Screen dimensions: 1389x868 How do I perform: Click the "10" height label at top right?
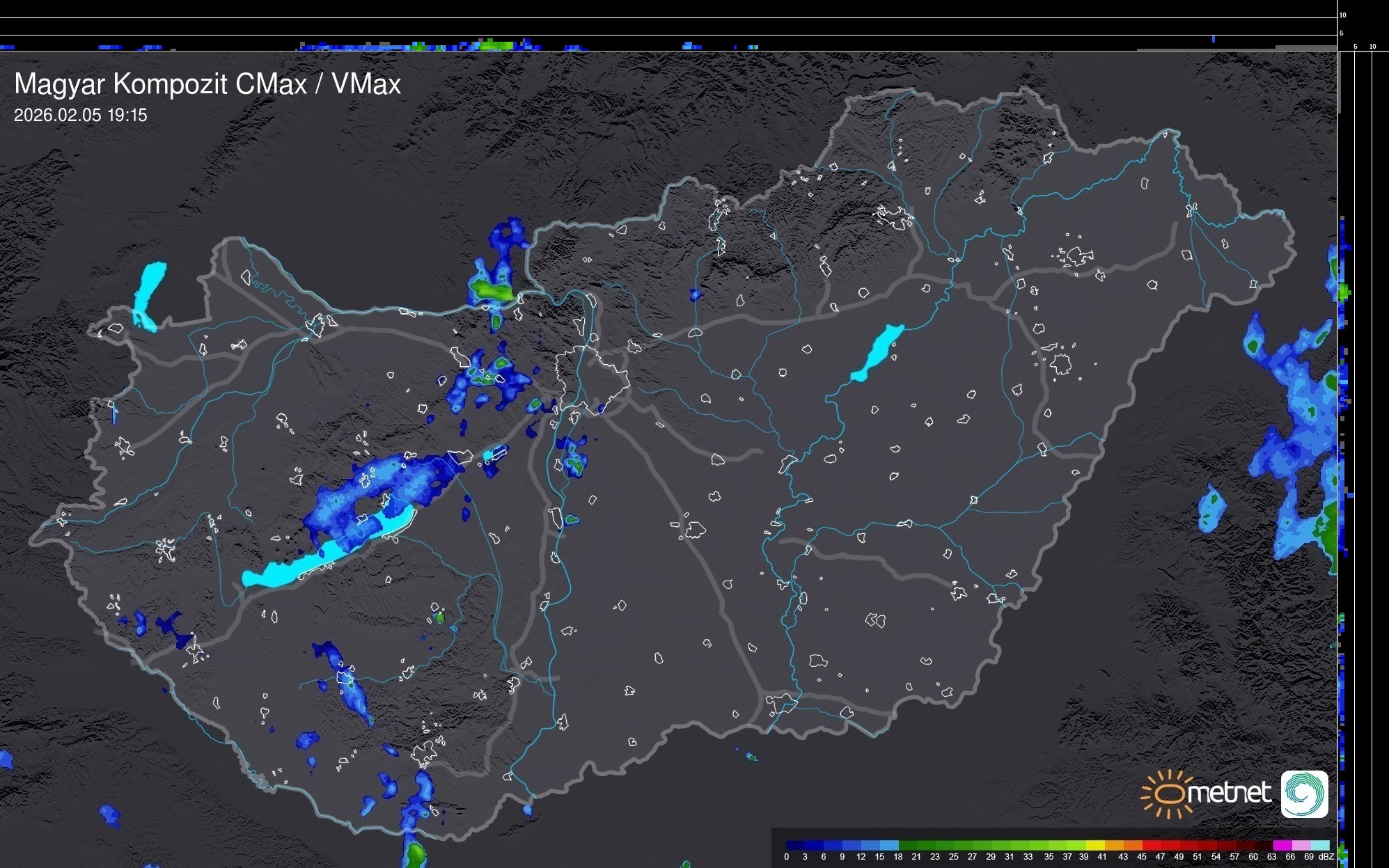[x=1342, y=15]
